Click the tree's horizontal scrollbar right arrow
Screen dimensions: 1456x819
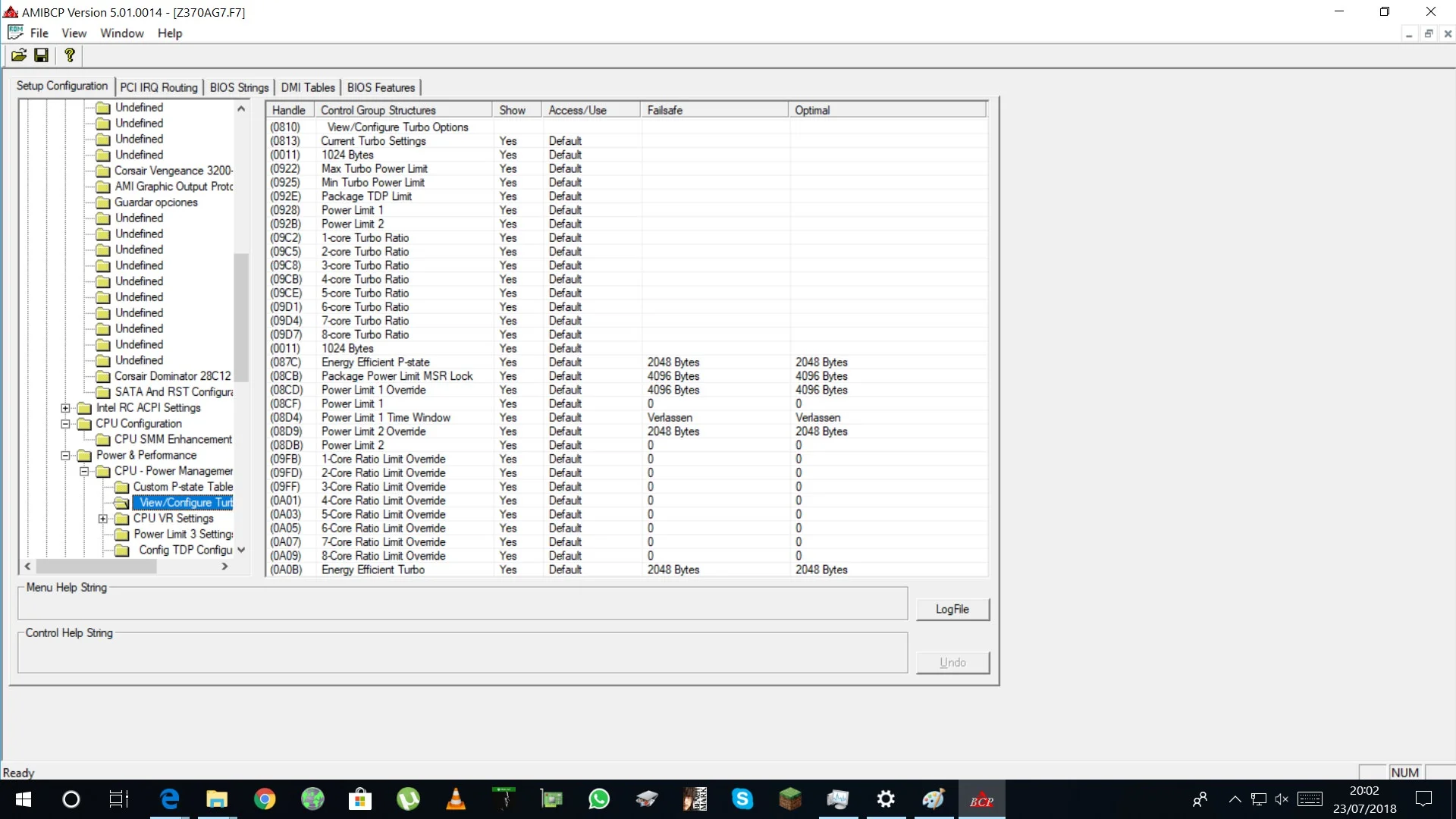point(224,566)
